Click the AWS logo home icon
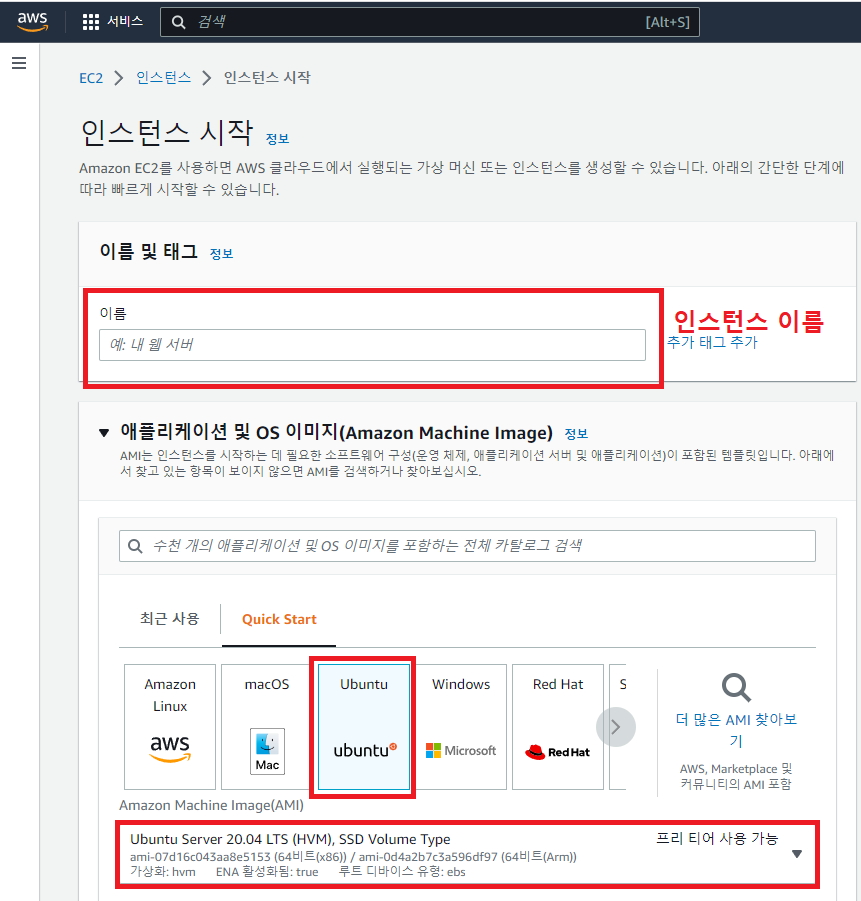Image resolution: width=861 pixels, height=901 pixels. (32, 22)
